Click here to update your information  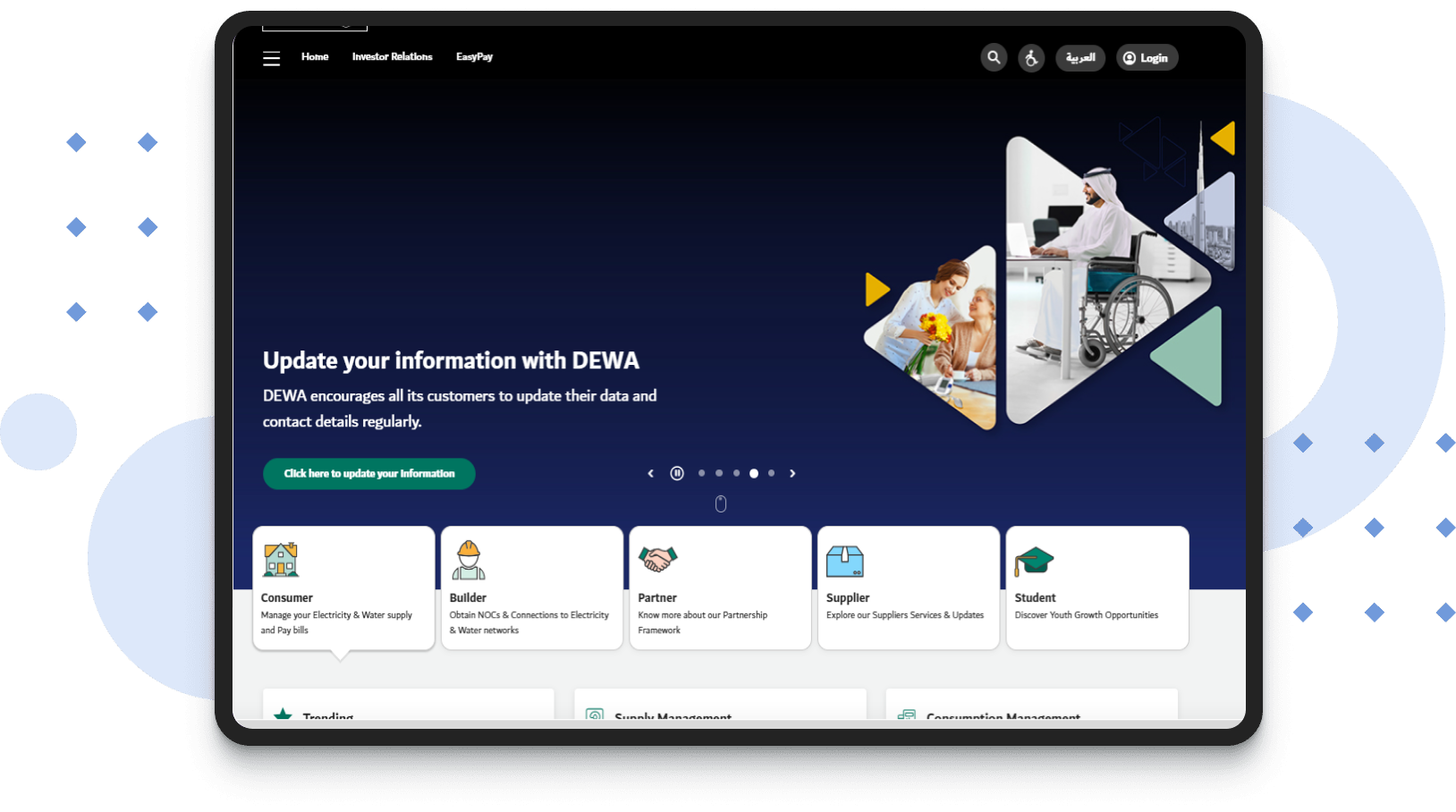pyautogui.click(x=369, y=473)
